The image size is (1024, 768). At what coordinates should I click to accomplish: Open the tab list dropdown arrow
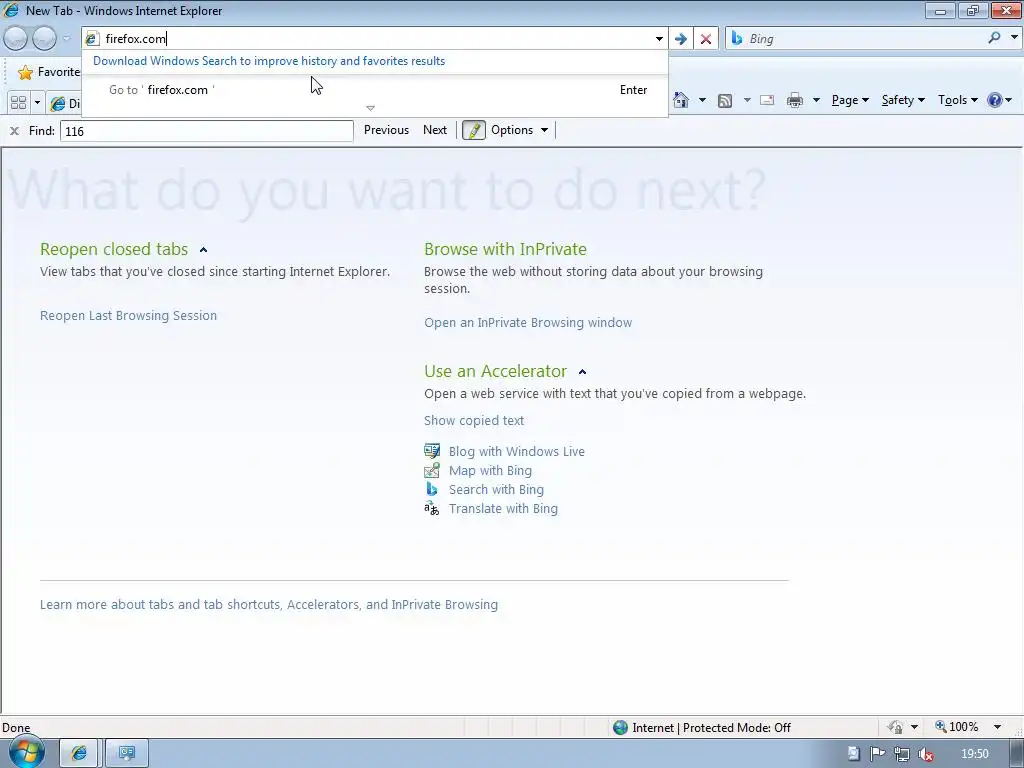(x=37, y=103)
